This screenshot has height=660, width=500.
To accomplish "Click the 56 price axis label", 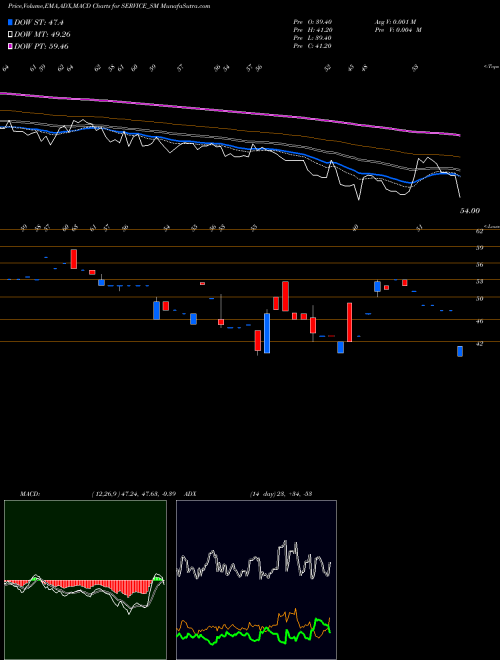I will pos(479,265).
